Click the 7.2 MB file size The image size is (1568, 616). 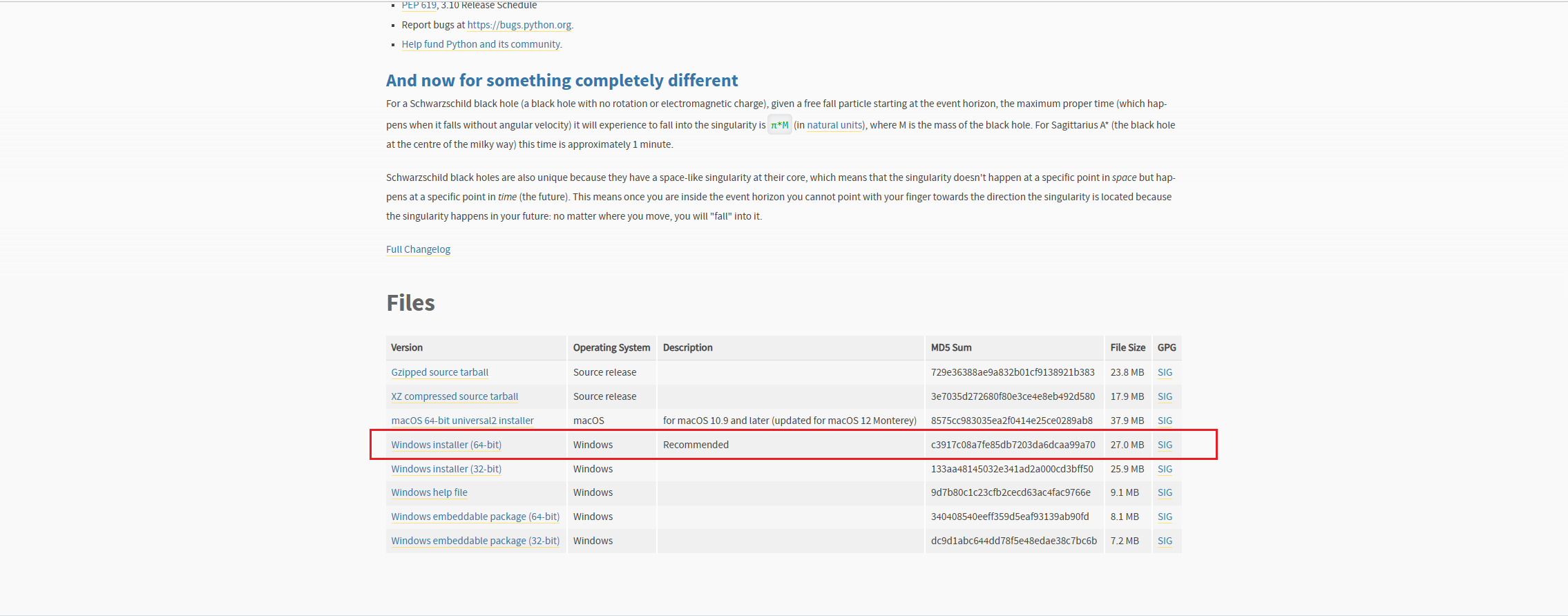pyautogui.click(x=1125, y=541)
